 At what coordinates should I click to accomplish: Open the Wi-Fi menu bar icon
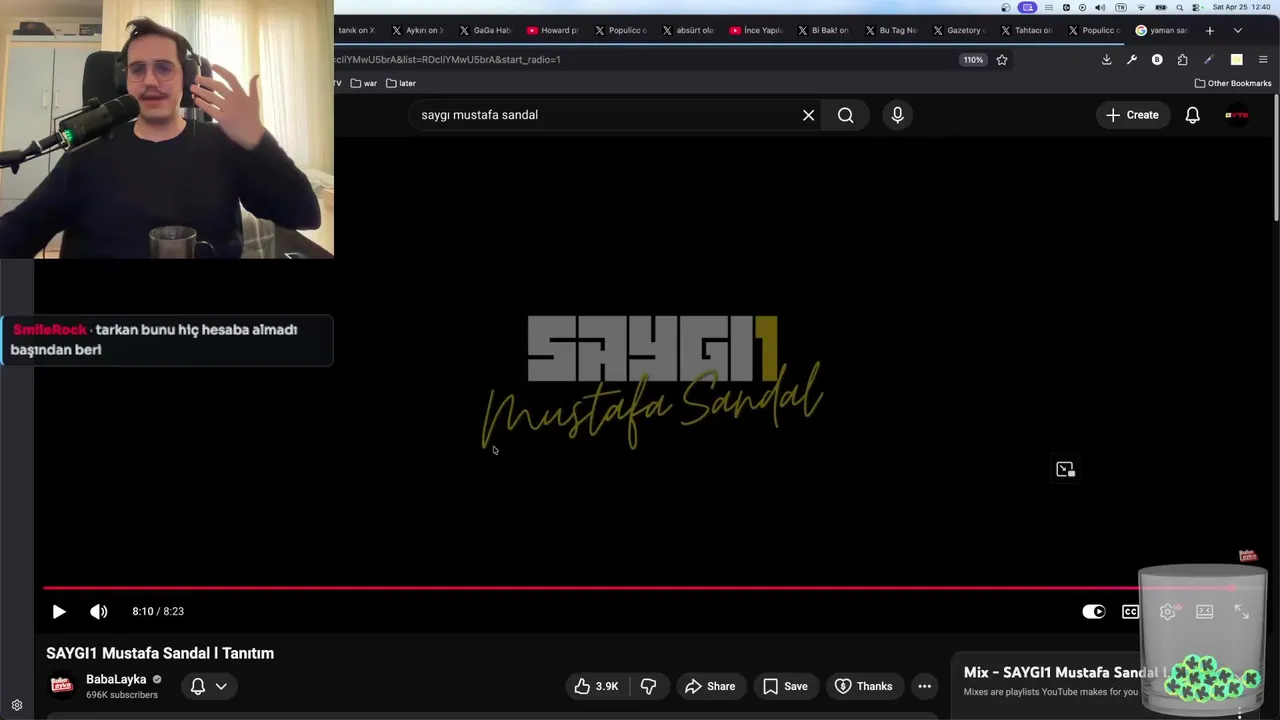1141,7
